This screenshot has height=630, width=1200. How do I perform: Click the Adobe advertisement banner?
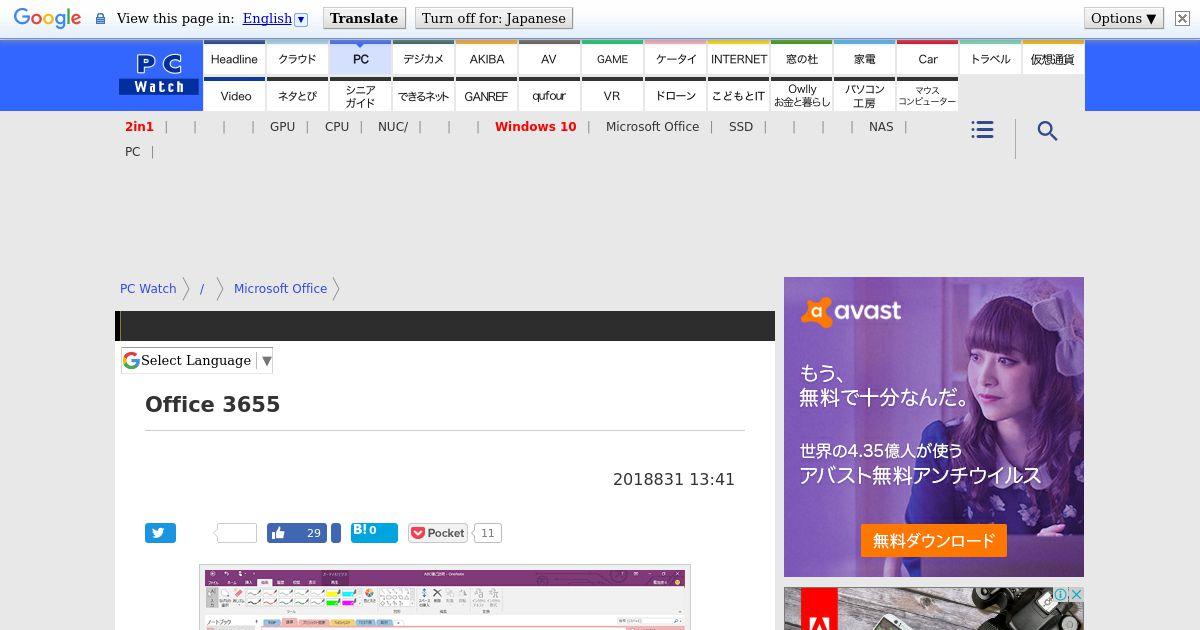click(933, 608)
